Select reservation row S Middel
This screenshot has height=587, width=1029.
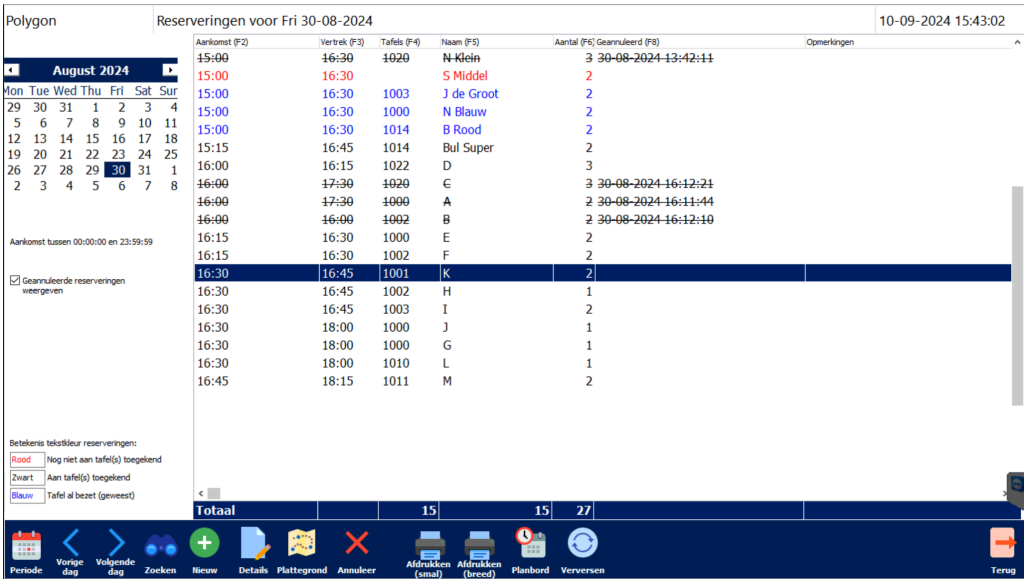click(602, 76)
